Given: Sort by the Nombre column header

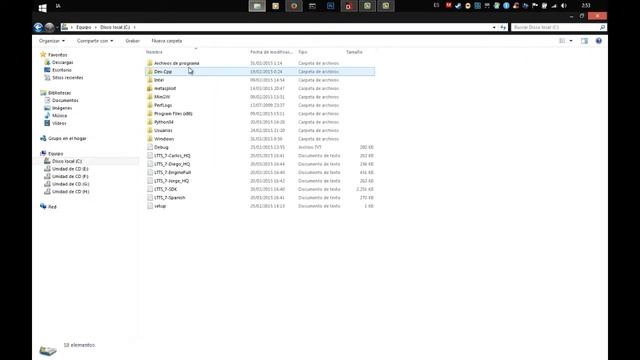Looking at the screenshot, I should (x=154, y=52).
